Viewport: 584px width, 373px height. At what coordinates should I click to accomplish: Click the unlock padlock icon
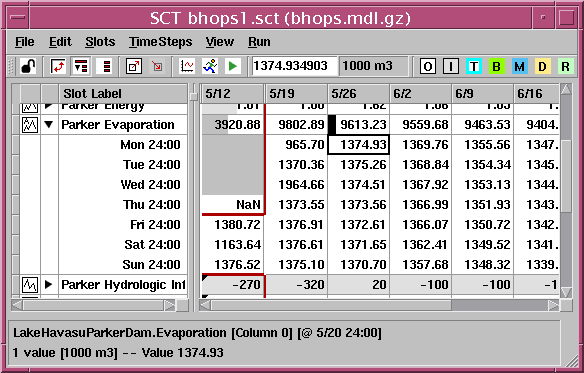coord(28,67)
